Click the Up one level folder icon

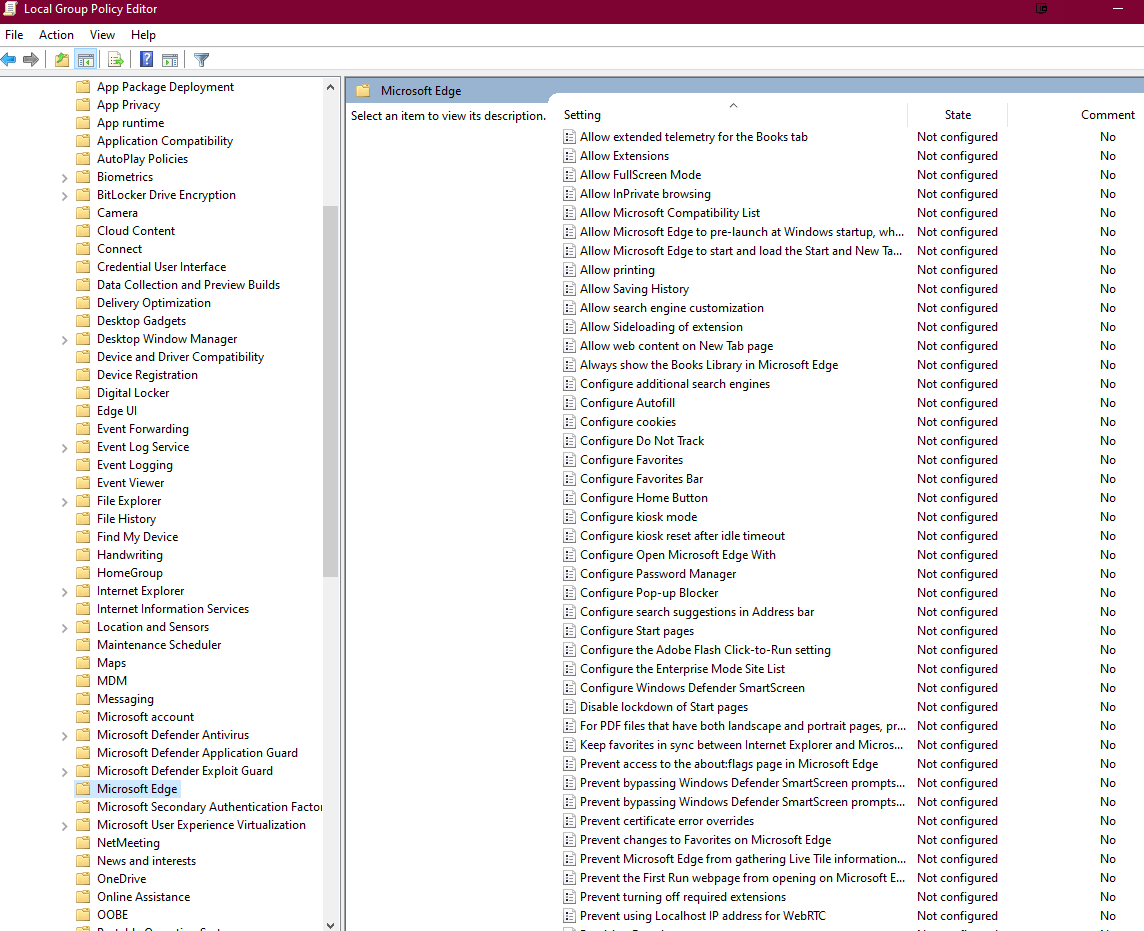click(62, 60)
